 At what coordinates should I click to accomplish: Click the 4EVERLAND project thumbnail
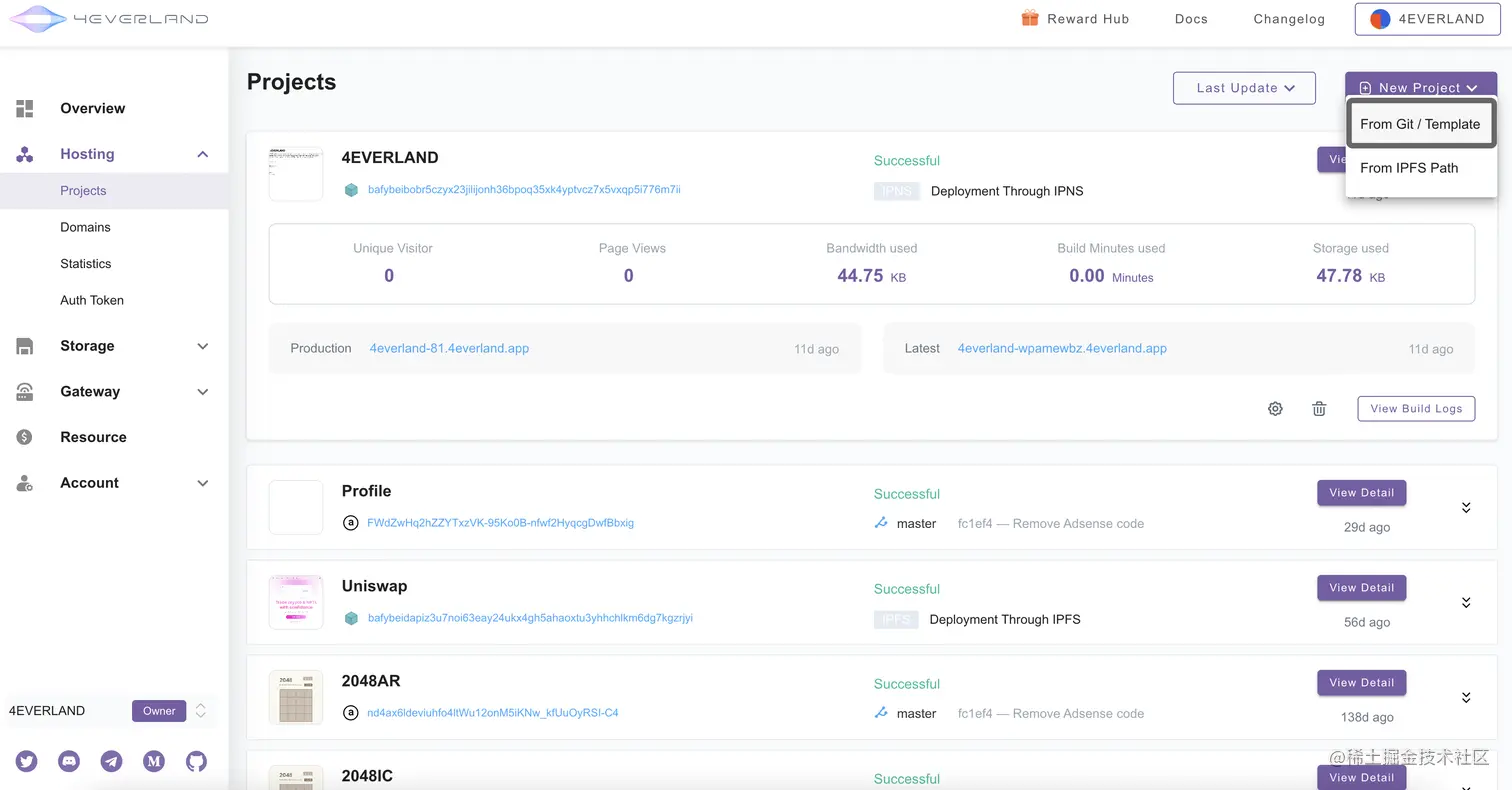(x=296, y=174)
